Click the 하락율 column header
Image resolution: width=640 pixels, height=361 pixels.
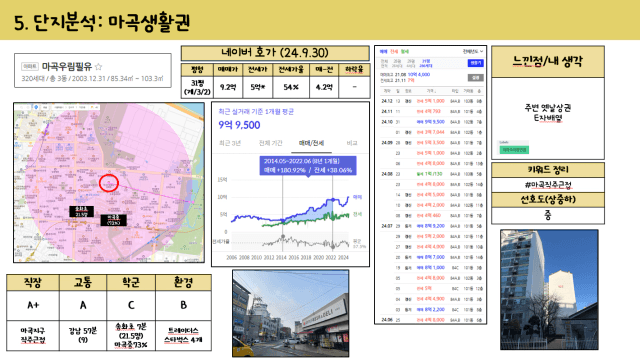tap(354, 69)
